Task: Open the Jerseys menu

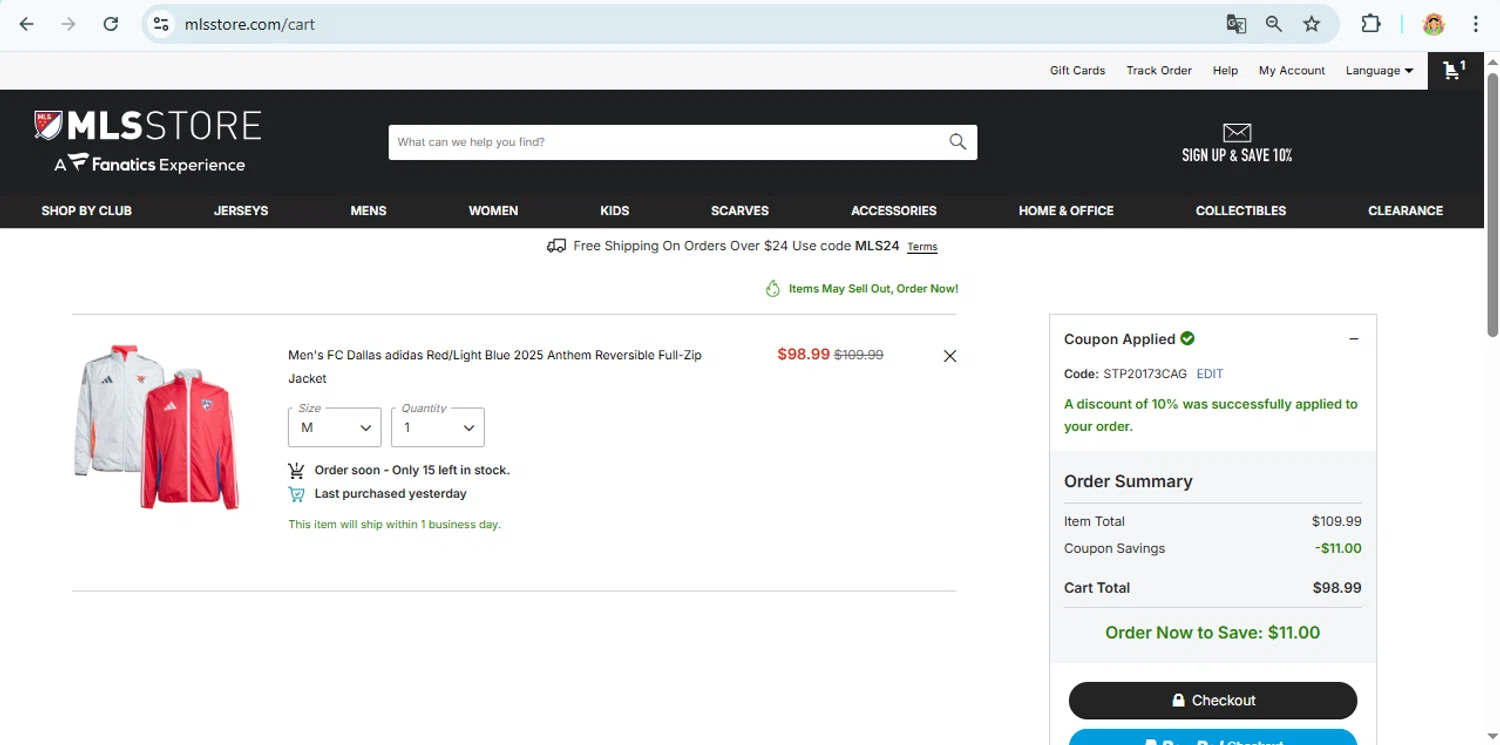Action: [x=241, y=210]
